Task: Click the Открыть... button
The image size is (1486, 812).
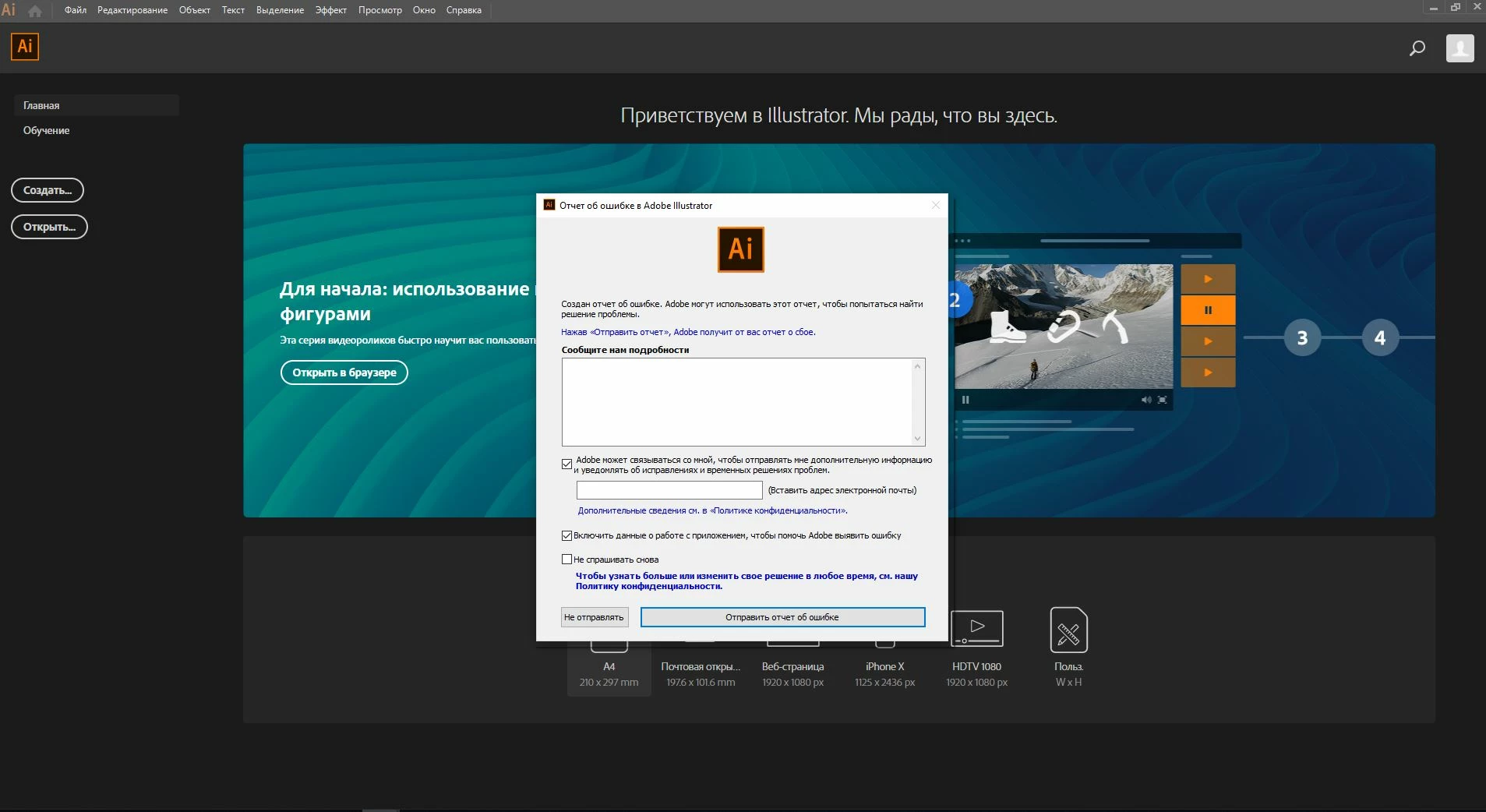Action: [49, 227]
